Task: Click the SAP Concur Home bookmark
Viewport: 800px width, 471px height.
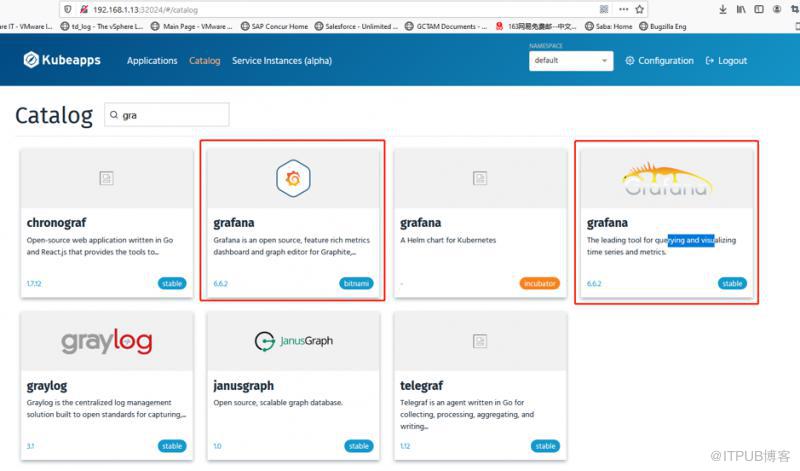Action: click(x=274, y=27)
